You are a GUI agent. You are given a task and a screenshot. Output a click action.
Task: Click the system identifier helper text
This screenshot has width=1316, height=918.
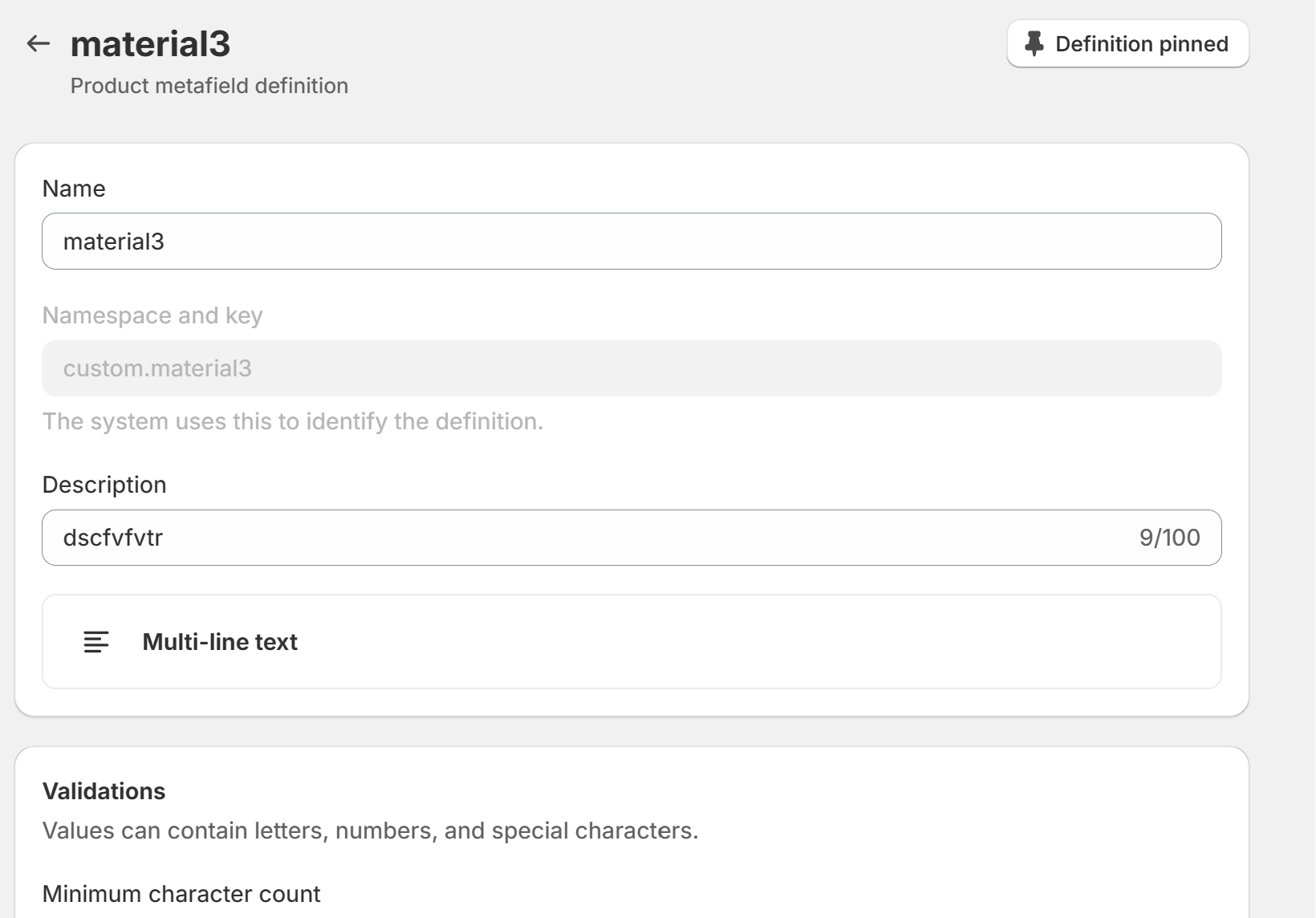[x=293, y=421]
